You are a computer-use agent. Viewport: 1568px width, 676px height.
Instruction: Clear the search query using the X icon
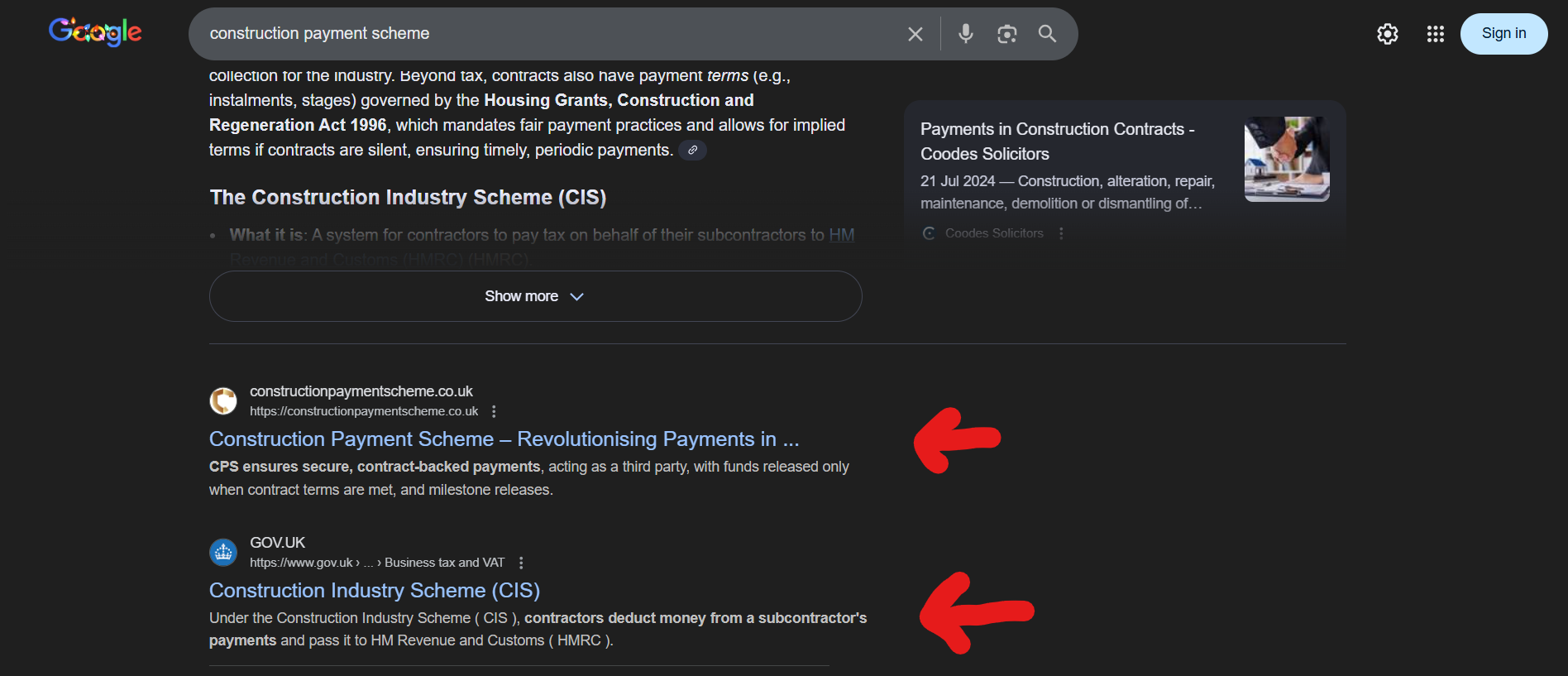(915, 34)
